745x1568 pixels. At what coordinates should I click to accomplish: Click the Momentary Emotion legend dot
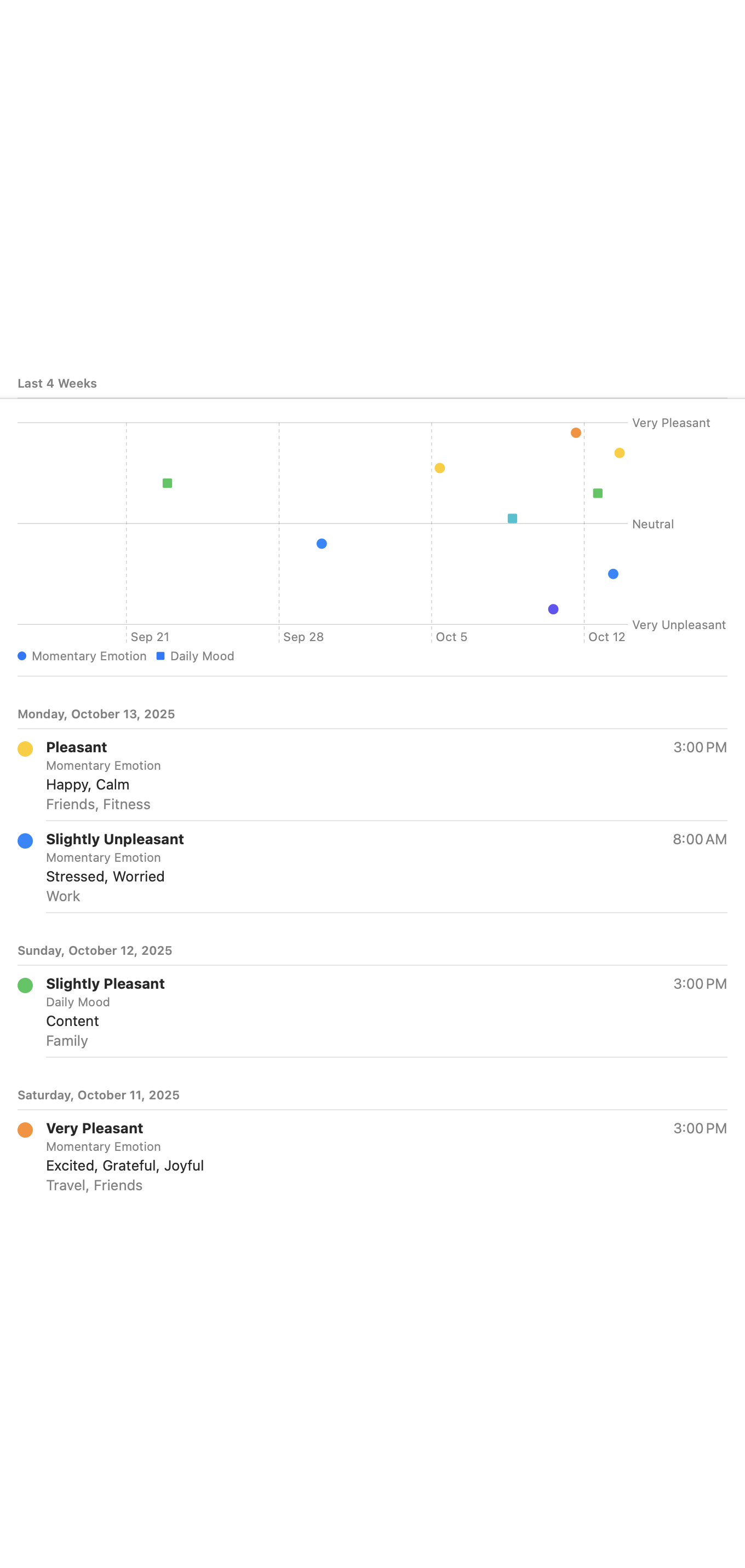pos(22,656)
